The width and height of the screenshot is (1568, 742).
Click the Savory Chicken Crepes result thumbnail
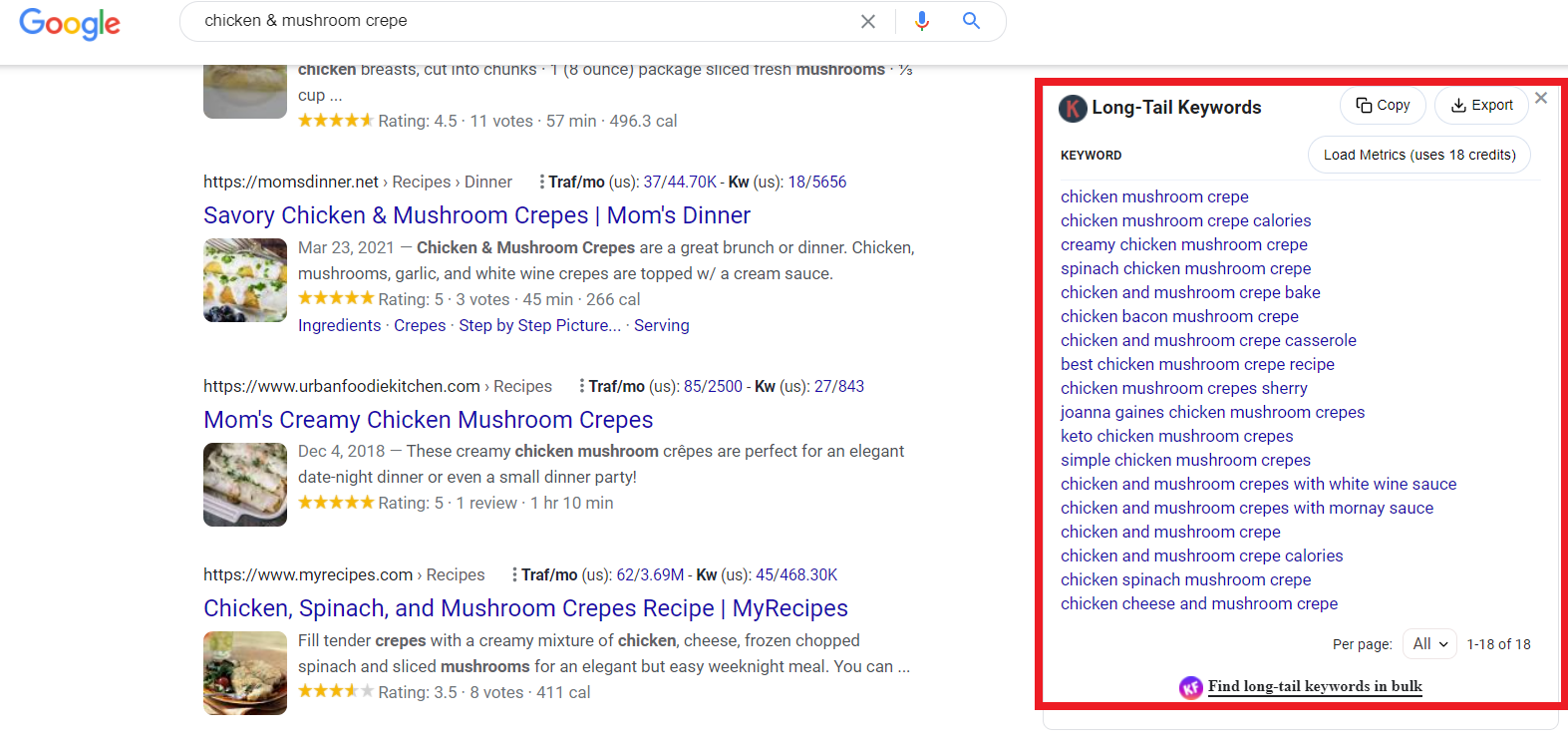(245, 280)
